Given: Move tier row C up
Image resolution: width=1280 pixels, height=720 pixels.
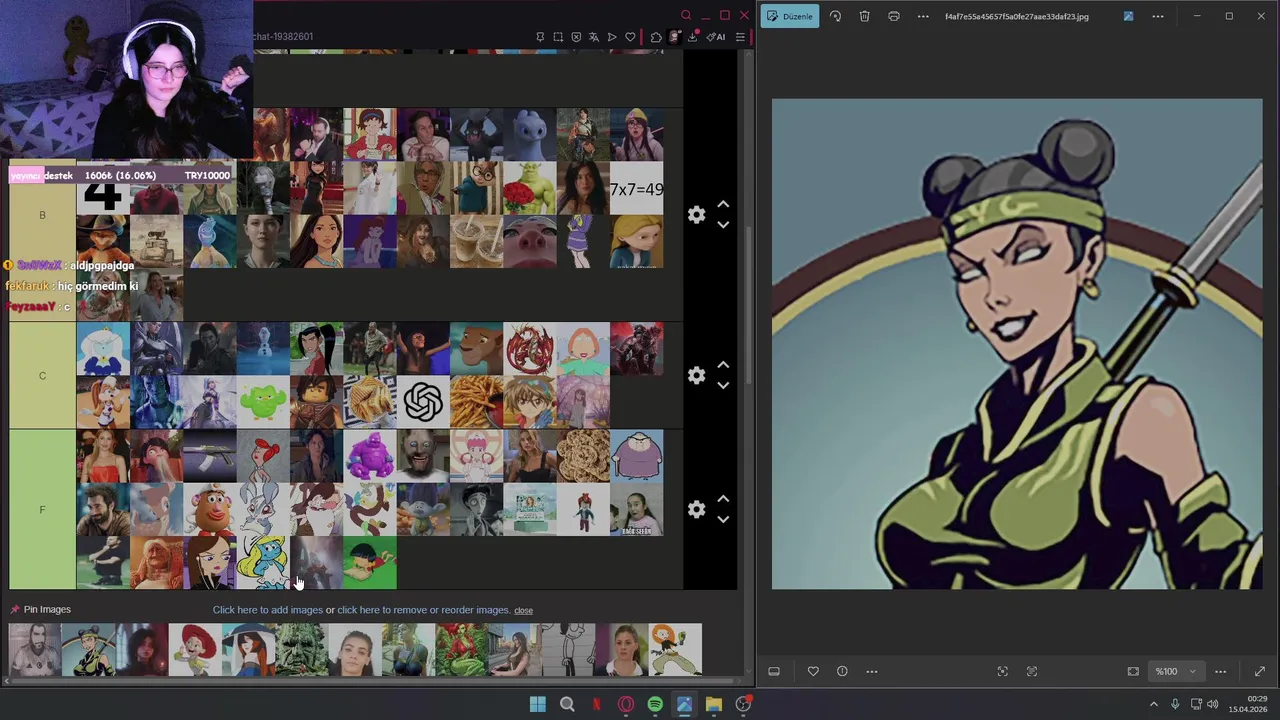Looking at the screenshot, I should pos(723,365).
